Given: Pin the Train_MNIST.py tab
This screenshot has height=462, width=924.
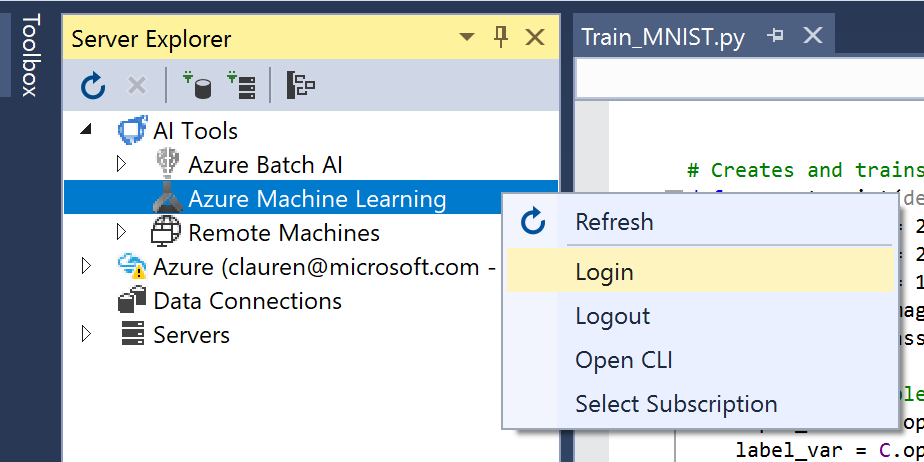Looking at the screenshot, I should [x=776, y=35].
